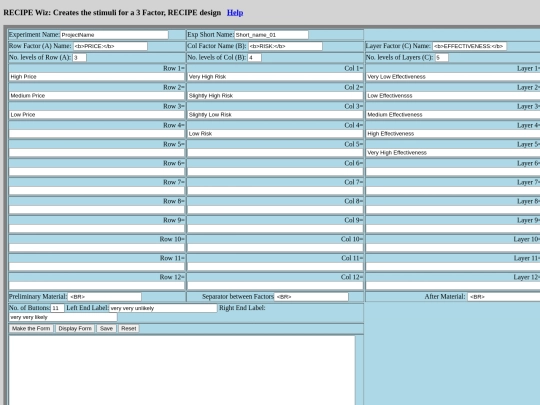Click the empty Row 11 input field
Screen dimensions: 540x405
pyautogui.click(x=97, y=266)
